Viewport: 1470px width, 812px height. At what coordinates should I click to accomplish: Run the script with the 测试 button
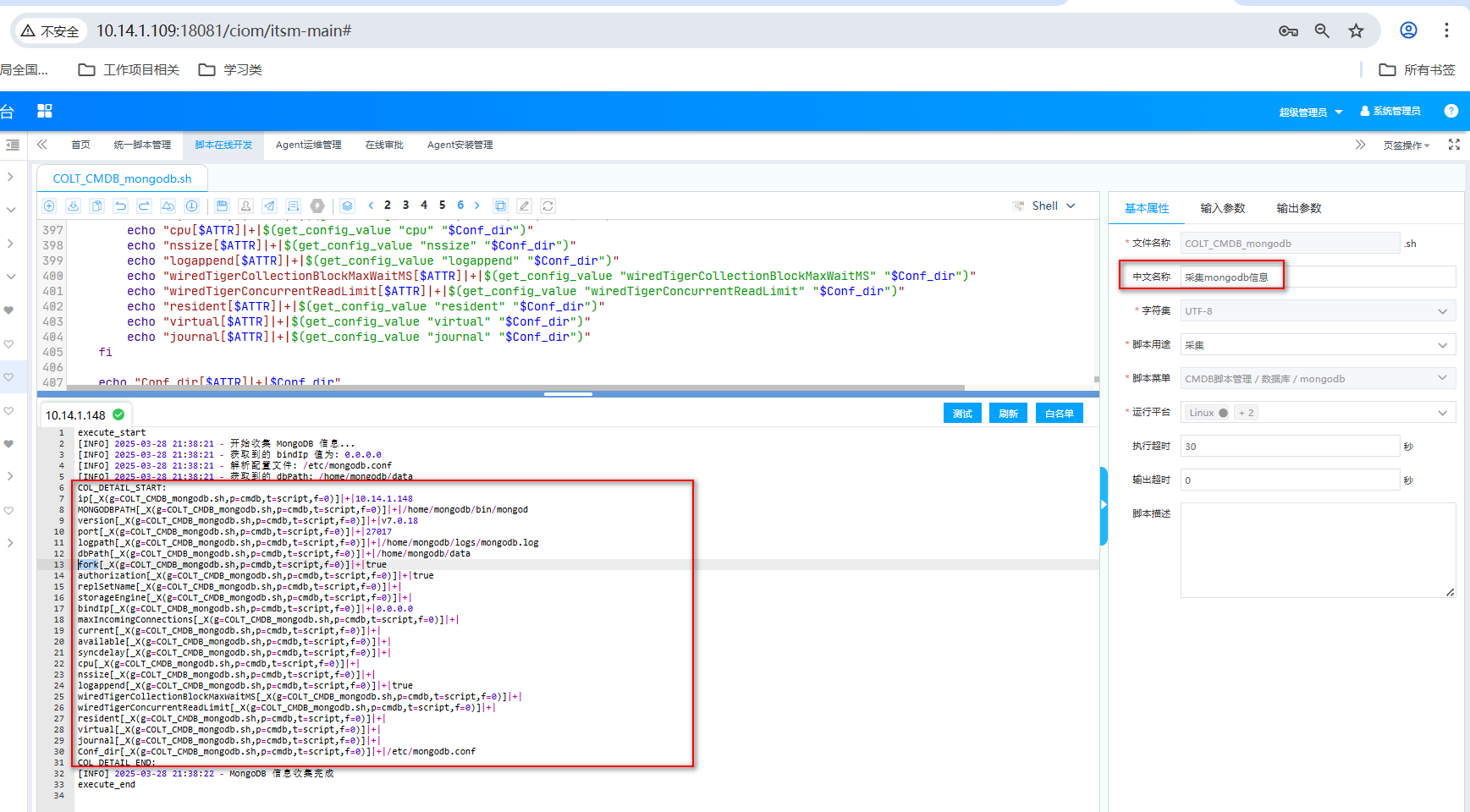tap(962, 413)
